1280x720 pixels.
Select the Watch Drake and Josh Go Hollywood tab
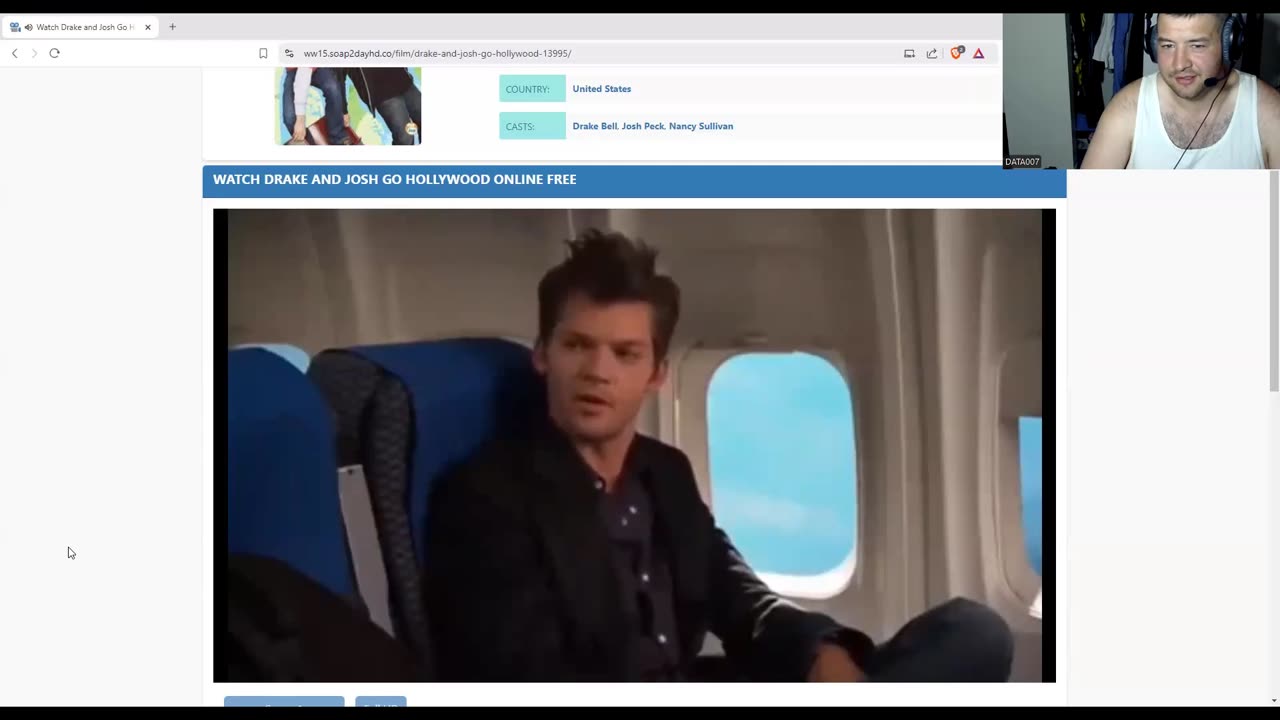pos(80,27)
